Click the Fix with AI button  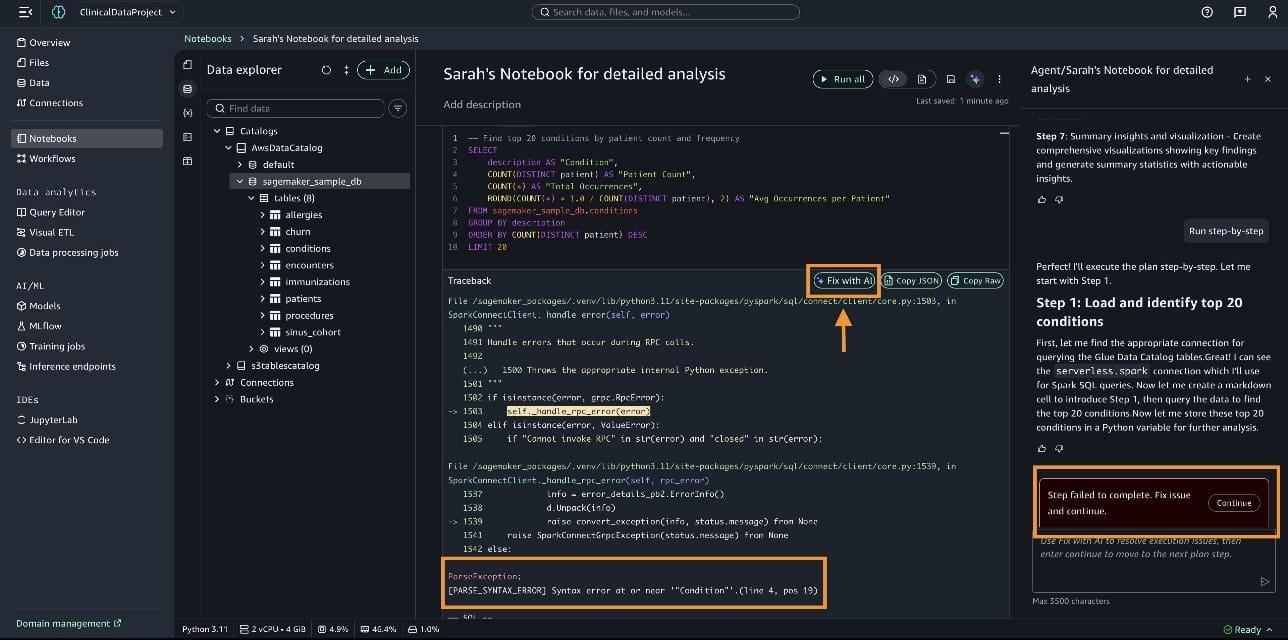pyautogui.click(x=845, y=281)
